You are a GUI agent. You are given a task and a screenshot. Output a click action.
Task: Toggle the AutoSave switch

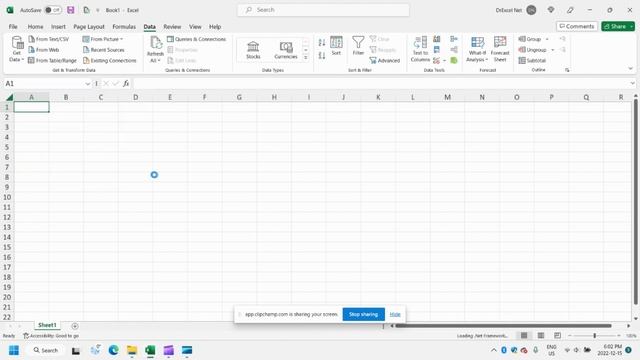click(53, 10)
